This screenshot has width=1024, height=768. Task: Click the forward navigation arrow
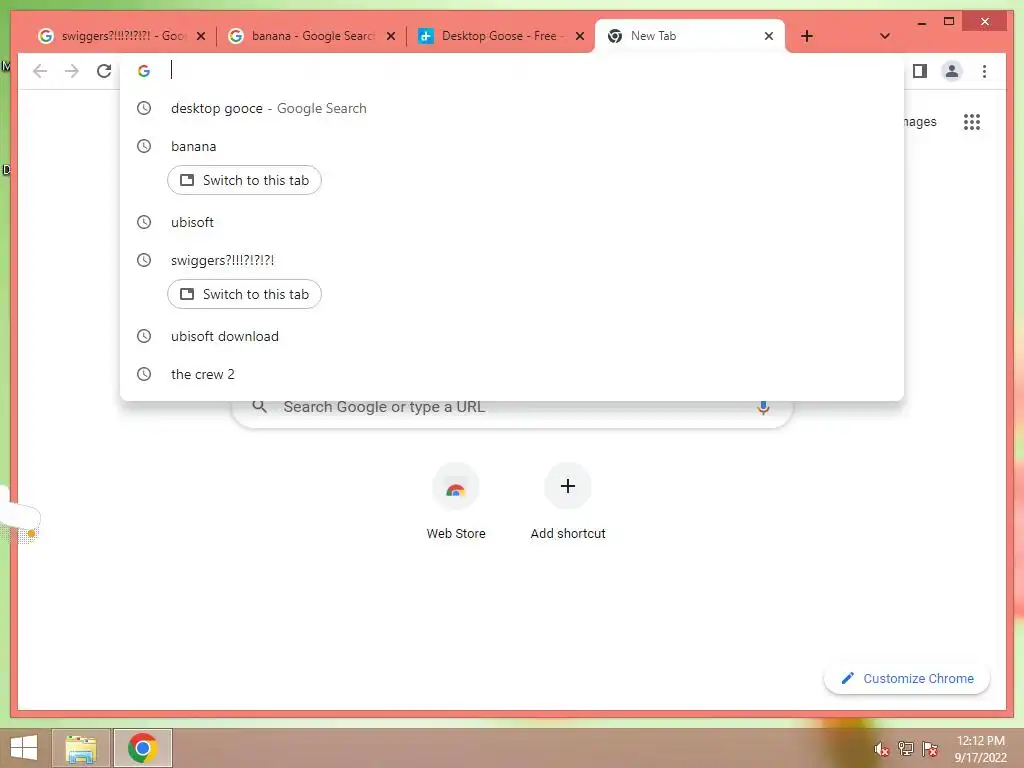click(72, 71)
